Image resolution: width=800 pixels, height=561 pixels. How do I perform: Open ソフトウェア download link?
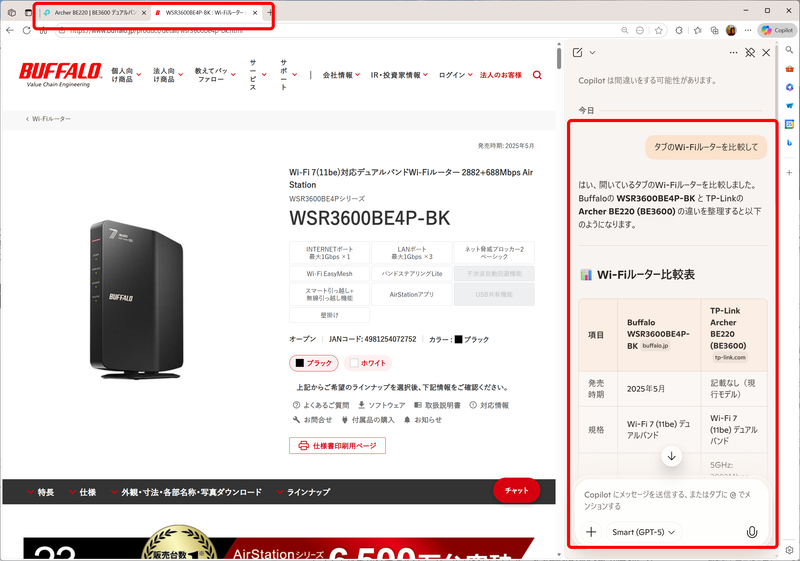[381, 405]
